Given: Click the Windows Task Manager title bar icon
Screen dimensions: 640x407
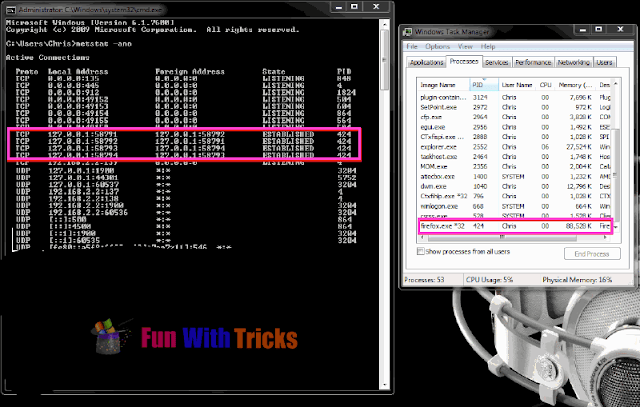Looking at the screenshot, I should click(x=407, y=32).
